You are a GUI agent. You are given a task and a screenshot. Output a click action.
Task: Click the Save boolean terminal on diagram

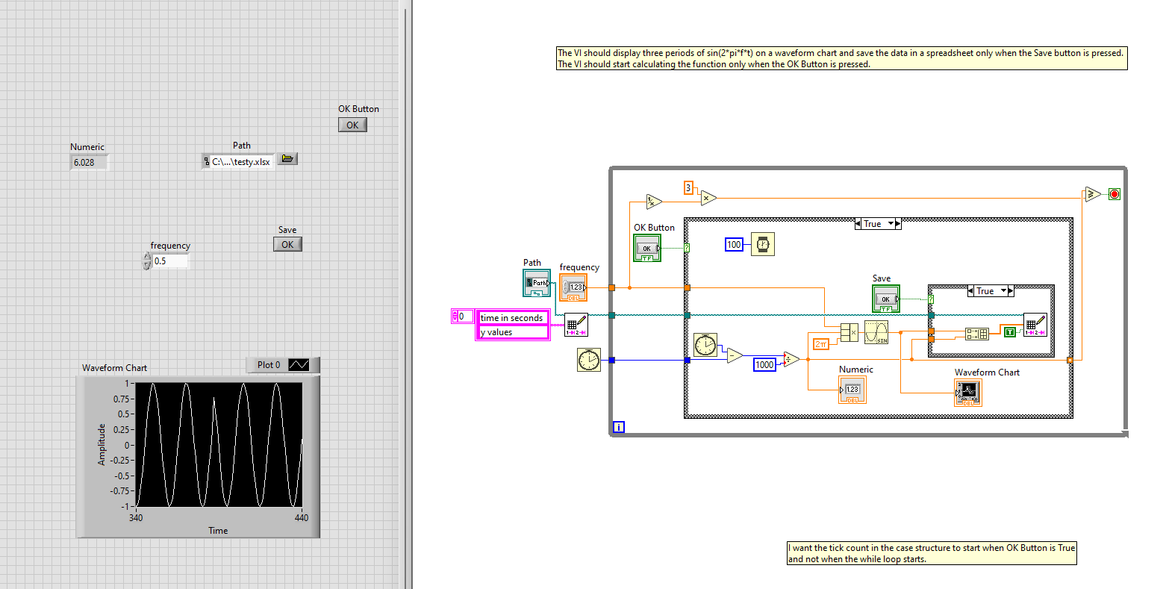point(885,298)
